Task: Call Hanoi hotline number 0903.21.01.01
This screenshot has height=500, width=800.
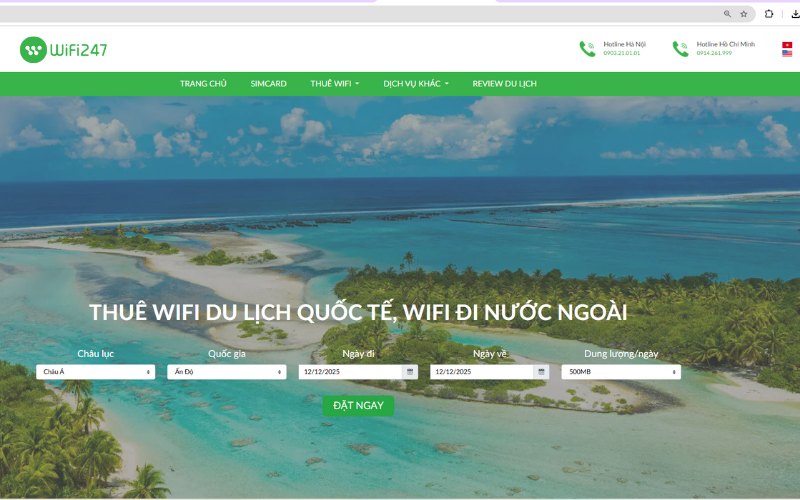Action: click(x=621, y=53)
